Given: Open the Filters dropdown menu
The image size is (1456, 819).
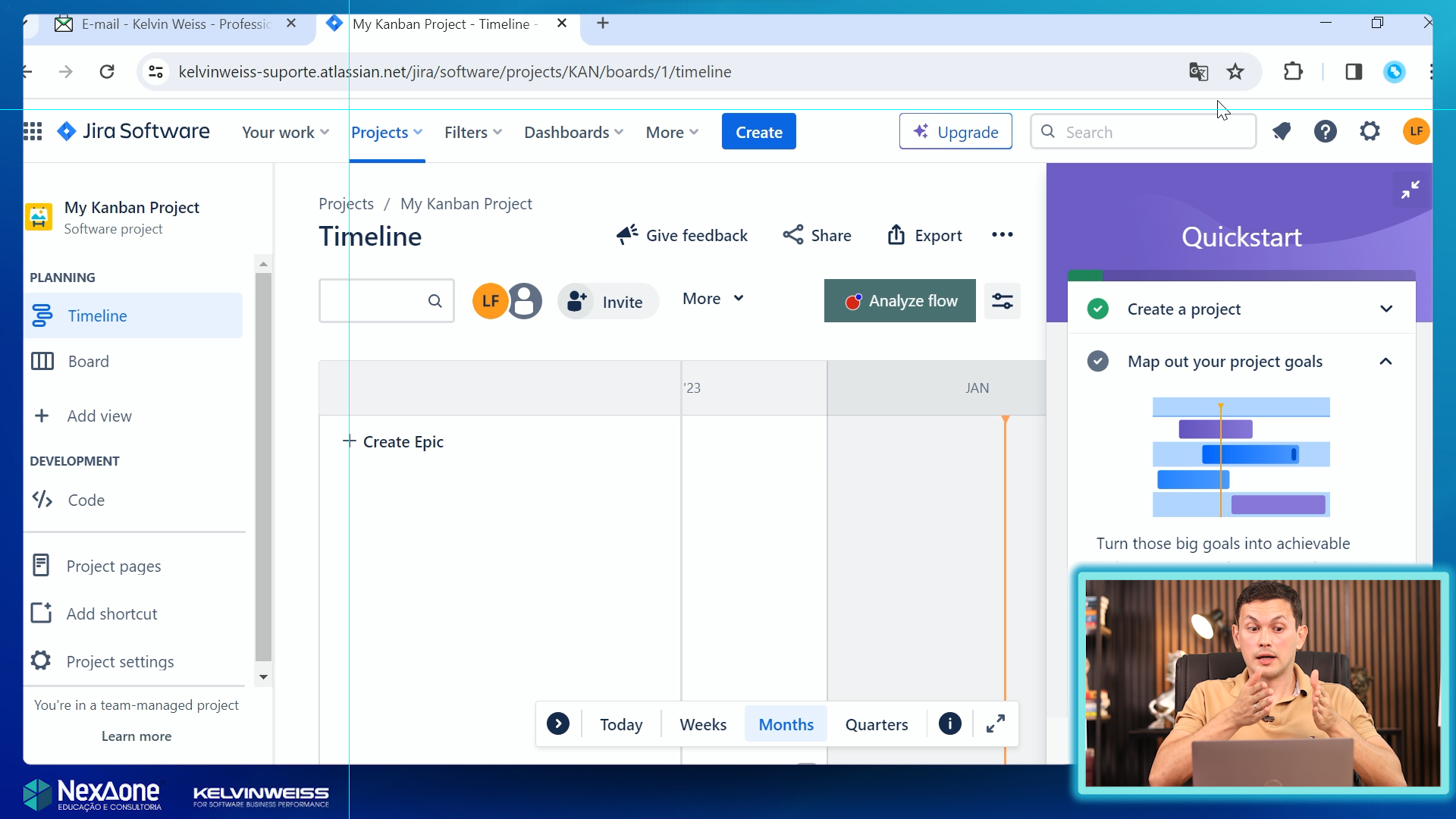Looking at the screenshot, I should pos(473,132).
